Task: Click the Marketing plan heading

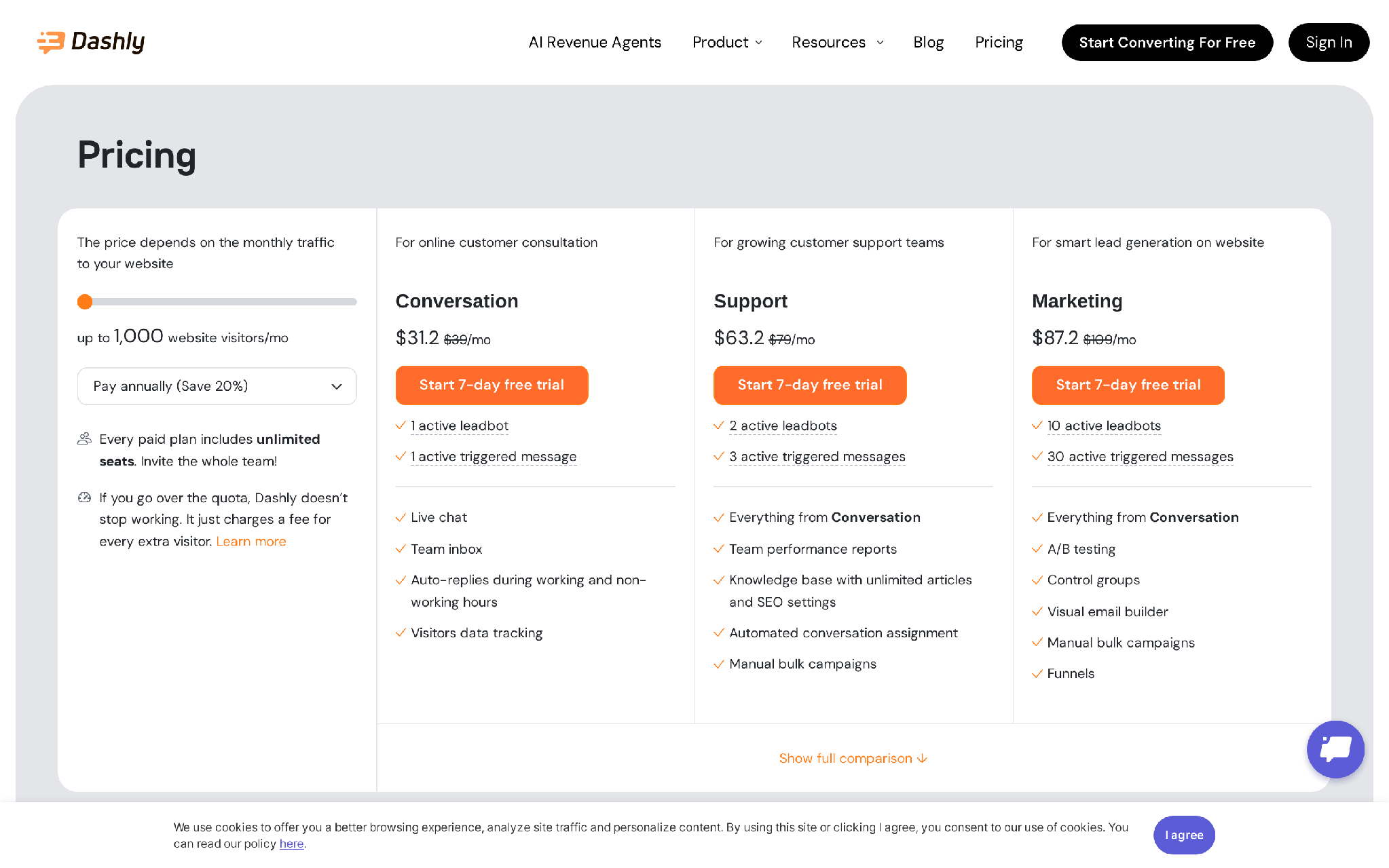Action: point(1077,301)
